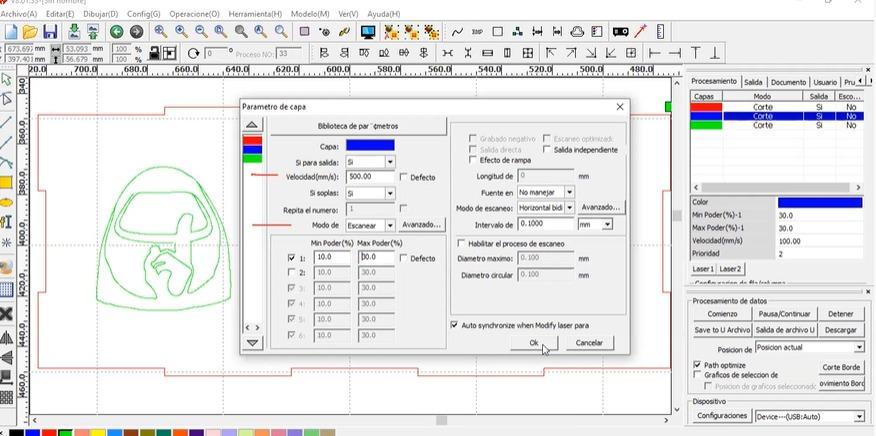This screenshot has width=876, height=436.
Task: Uncheck Path optimize in main window
Action: [x=697, y=364]
